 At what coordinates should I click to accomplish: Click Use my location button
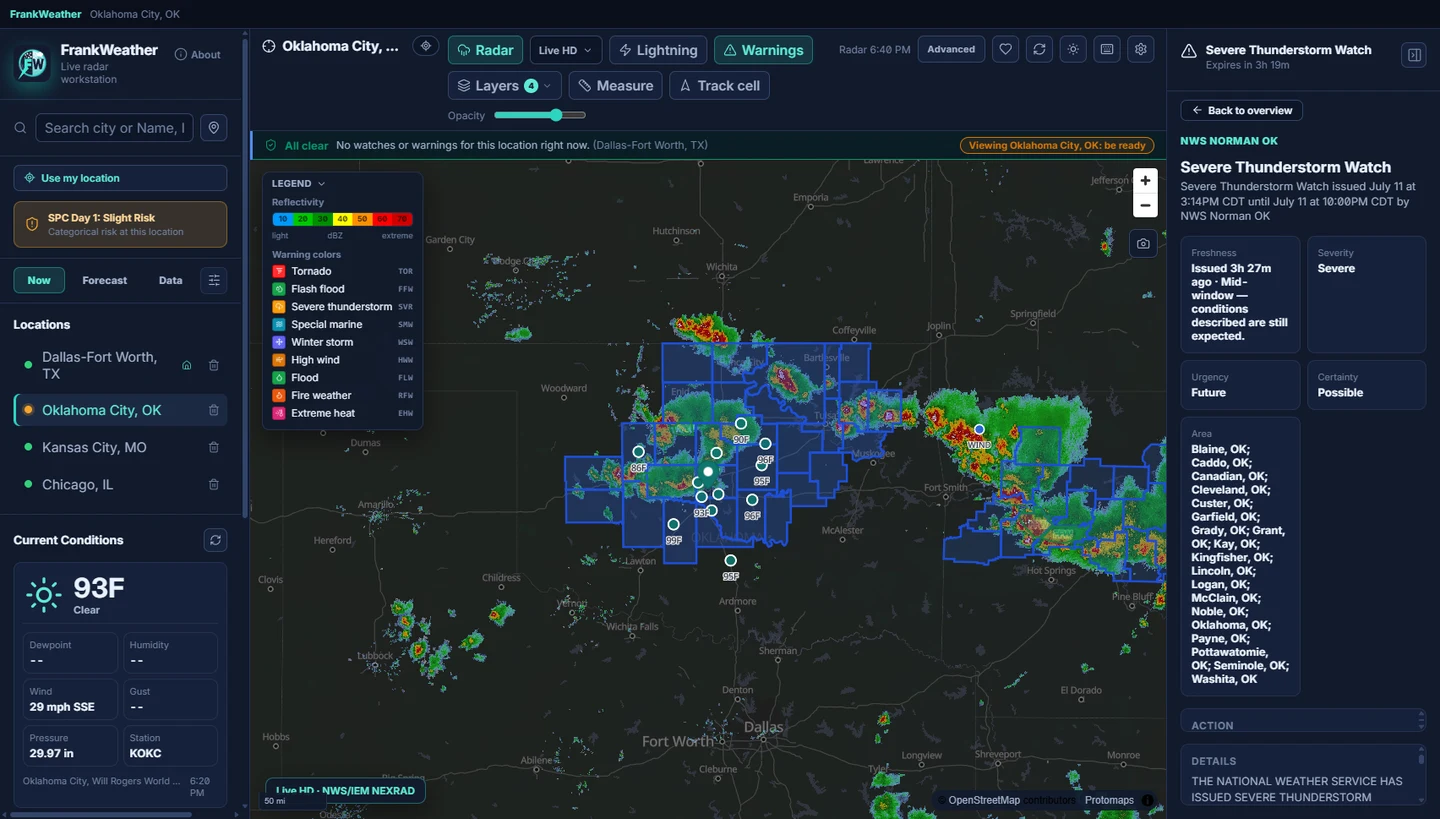pos(120,178)
